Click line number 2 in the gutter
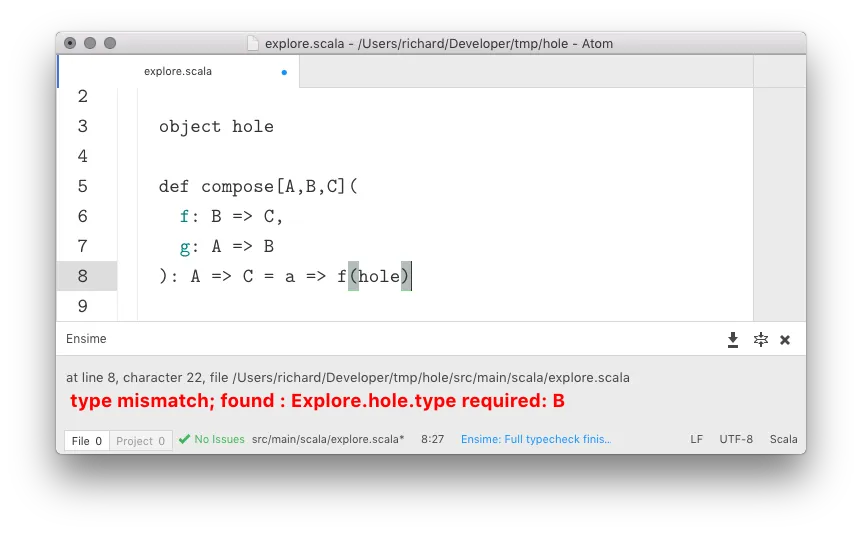 82,96
